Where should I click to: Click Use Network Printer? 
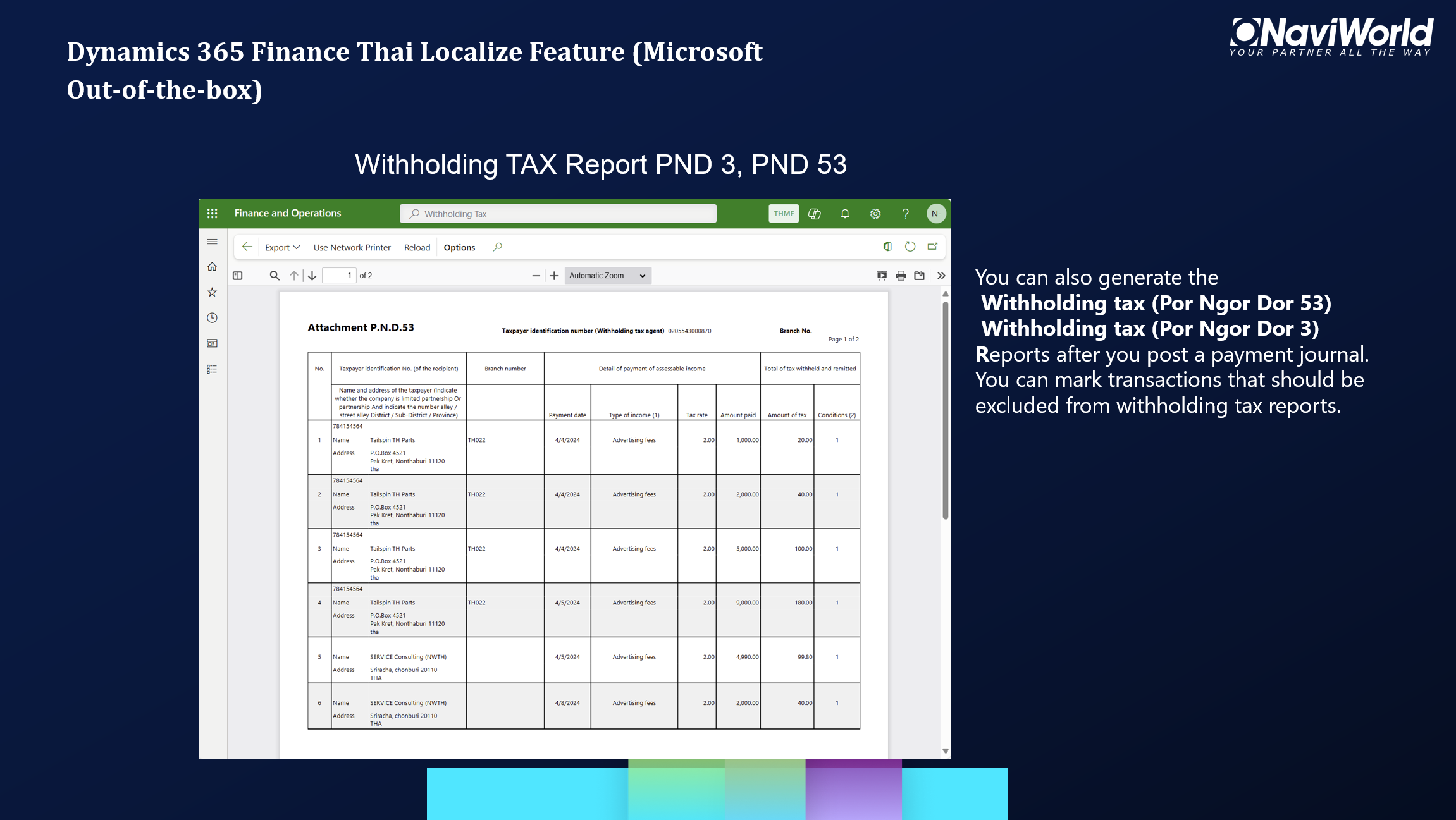coord(352,247)
